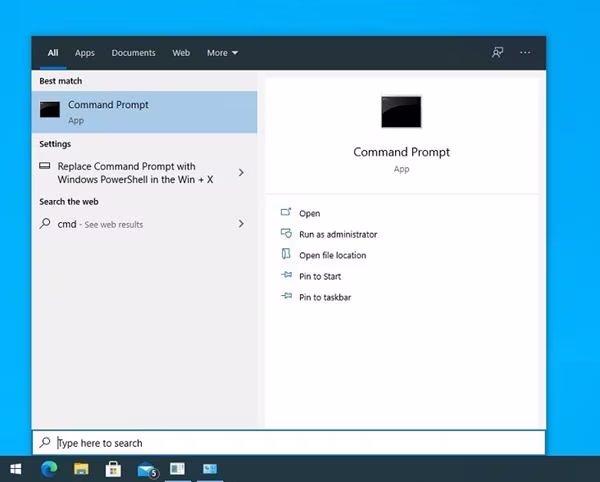Select the Web tab
Screen dimensions: 600x482
[x=181, y=53]
